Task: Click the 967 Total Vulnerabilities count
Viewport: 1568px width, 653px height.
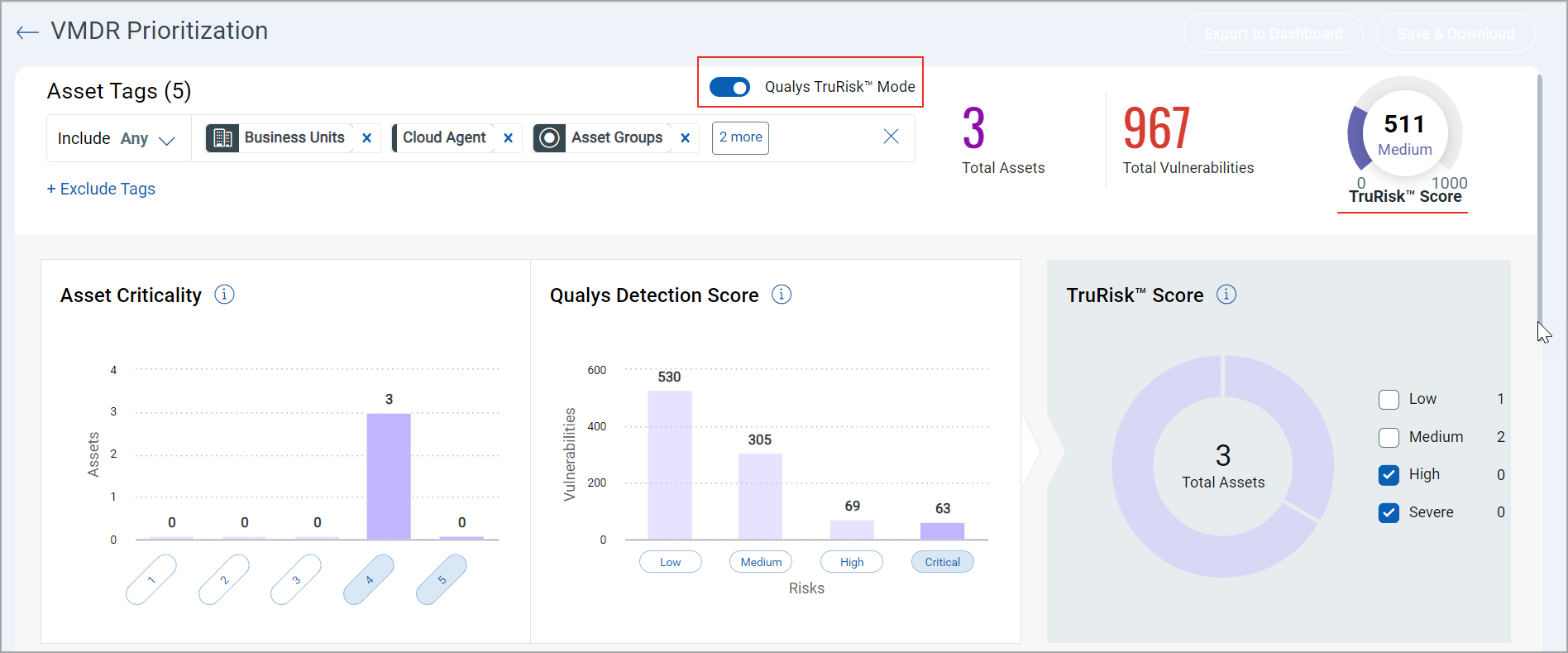Action: (x=1156, y=128)
